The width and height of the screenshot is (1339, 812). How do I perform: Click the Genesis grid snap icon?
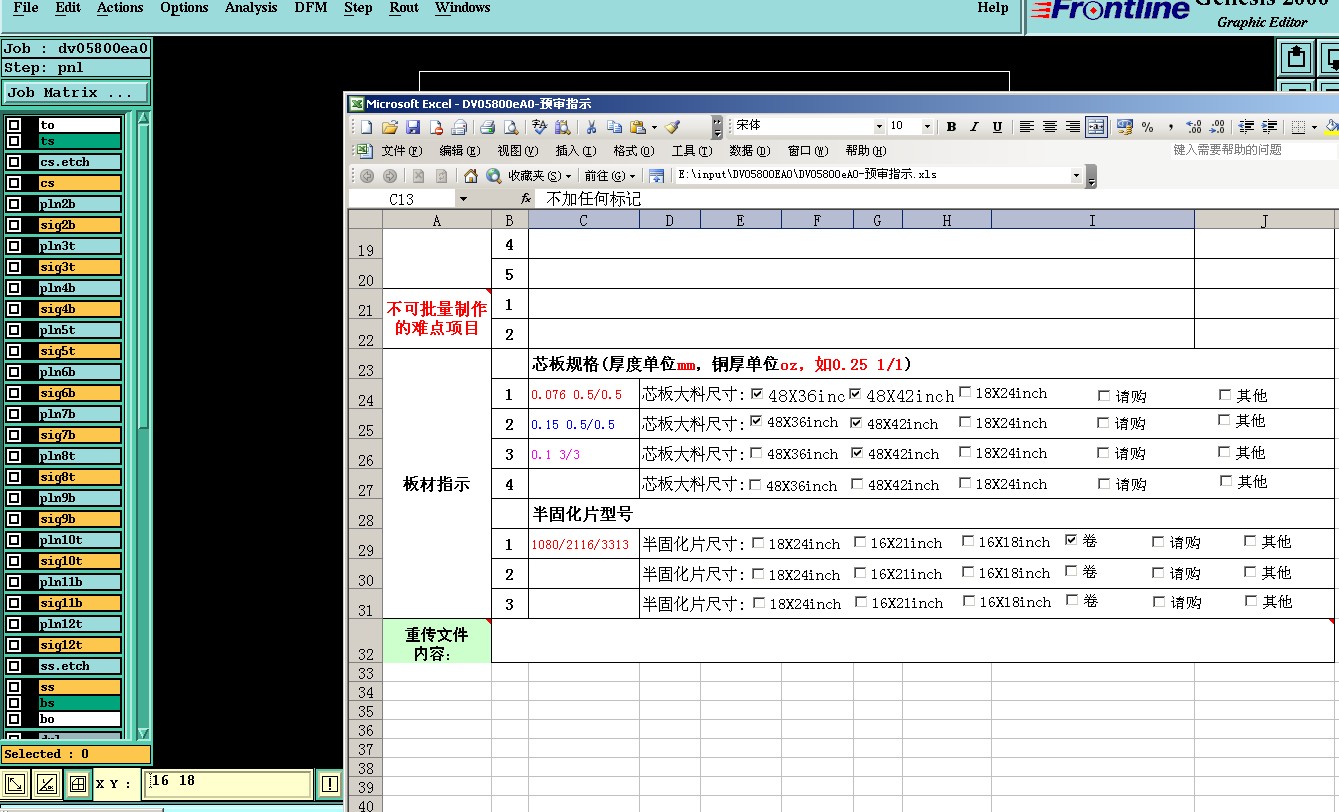77,784
